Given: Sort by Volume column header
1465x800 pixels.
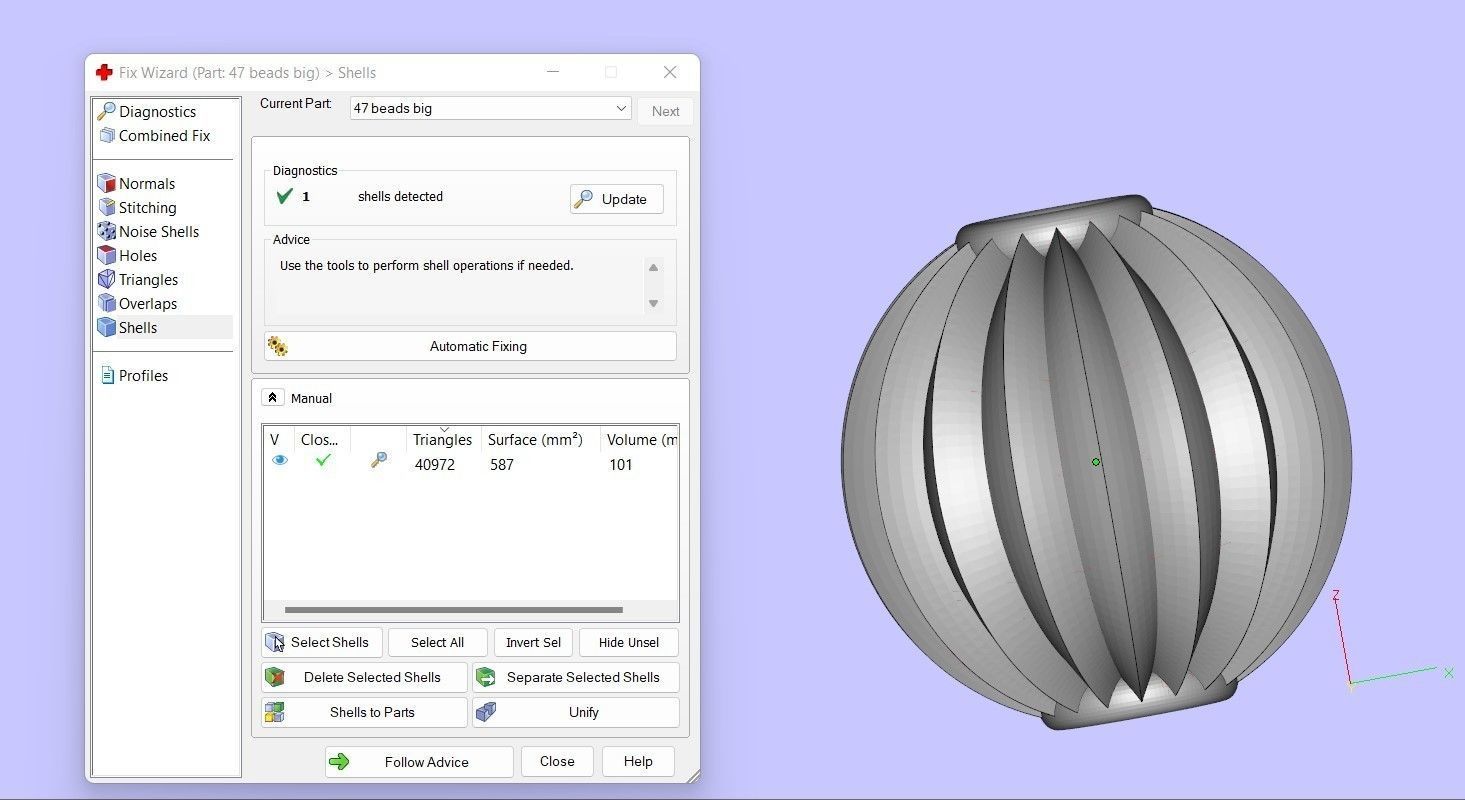Looking at the screenshot, I should pyautogui.click(x=640, y=439).
